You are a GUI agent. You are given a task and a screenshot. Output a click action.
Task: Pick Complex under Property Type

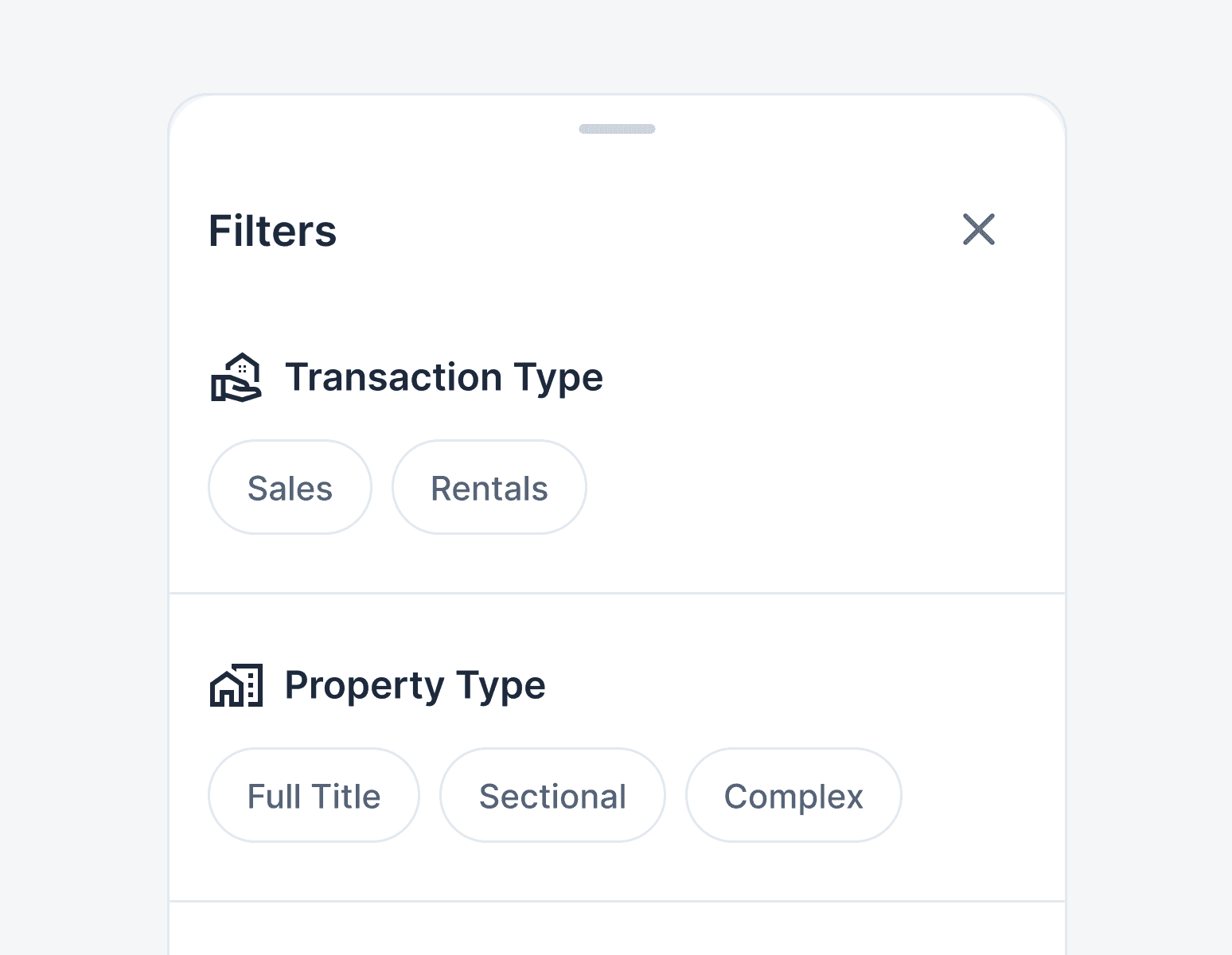(x=793, y=795)
